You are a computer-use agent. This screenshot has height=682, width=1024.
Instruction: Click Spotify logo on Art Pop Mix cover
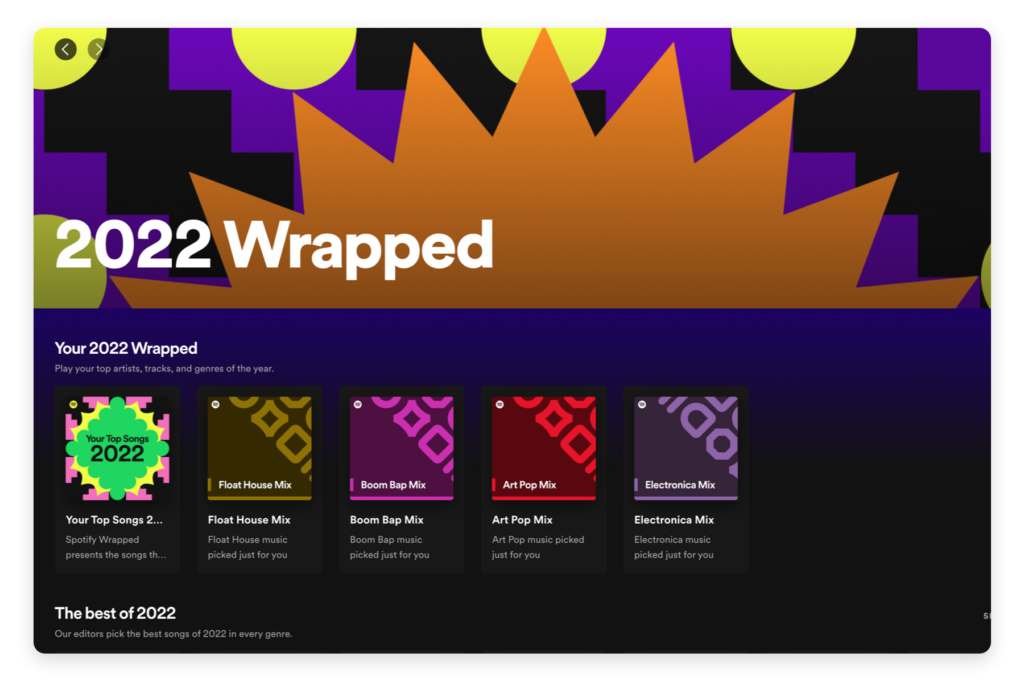pos(500,404)
